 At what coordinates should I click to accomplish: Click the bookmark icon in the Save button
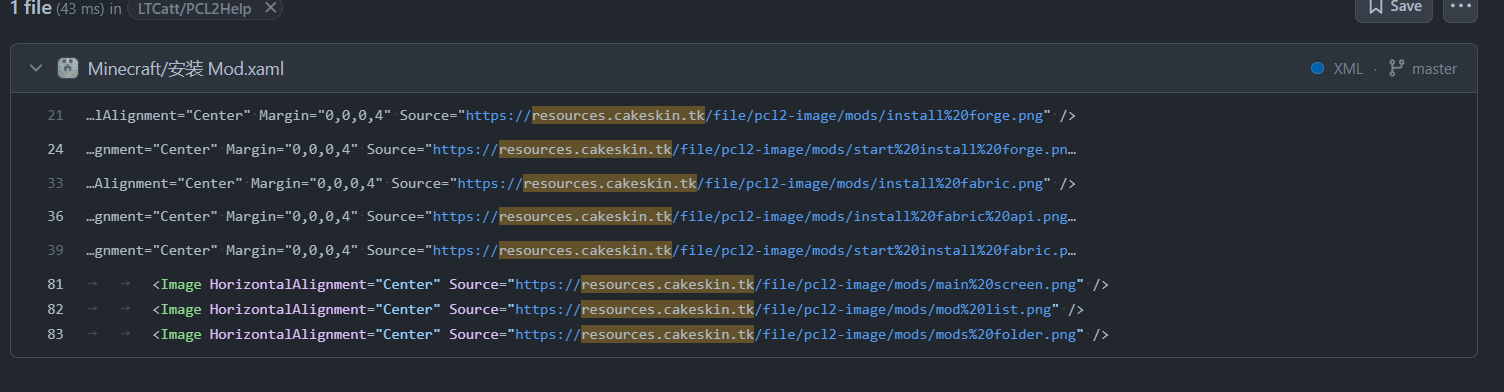[1375, 7]
